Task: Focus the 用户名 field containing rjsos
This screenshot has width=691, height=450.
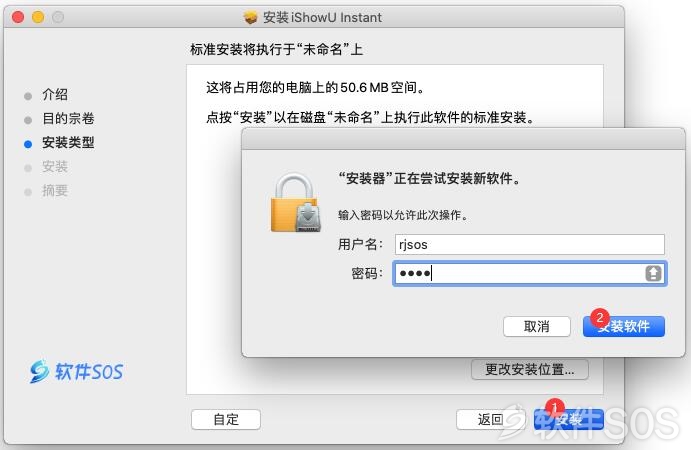Action: click(530, 244)
